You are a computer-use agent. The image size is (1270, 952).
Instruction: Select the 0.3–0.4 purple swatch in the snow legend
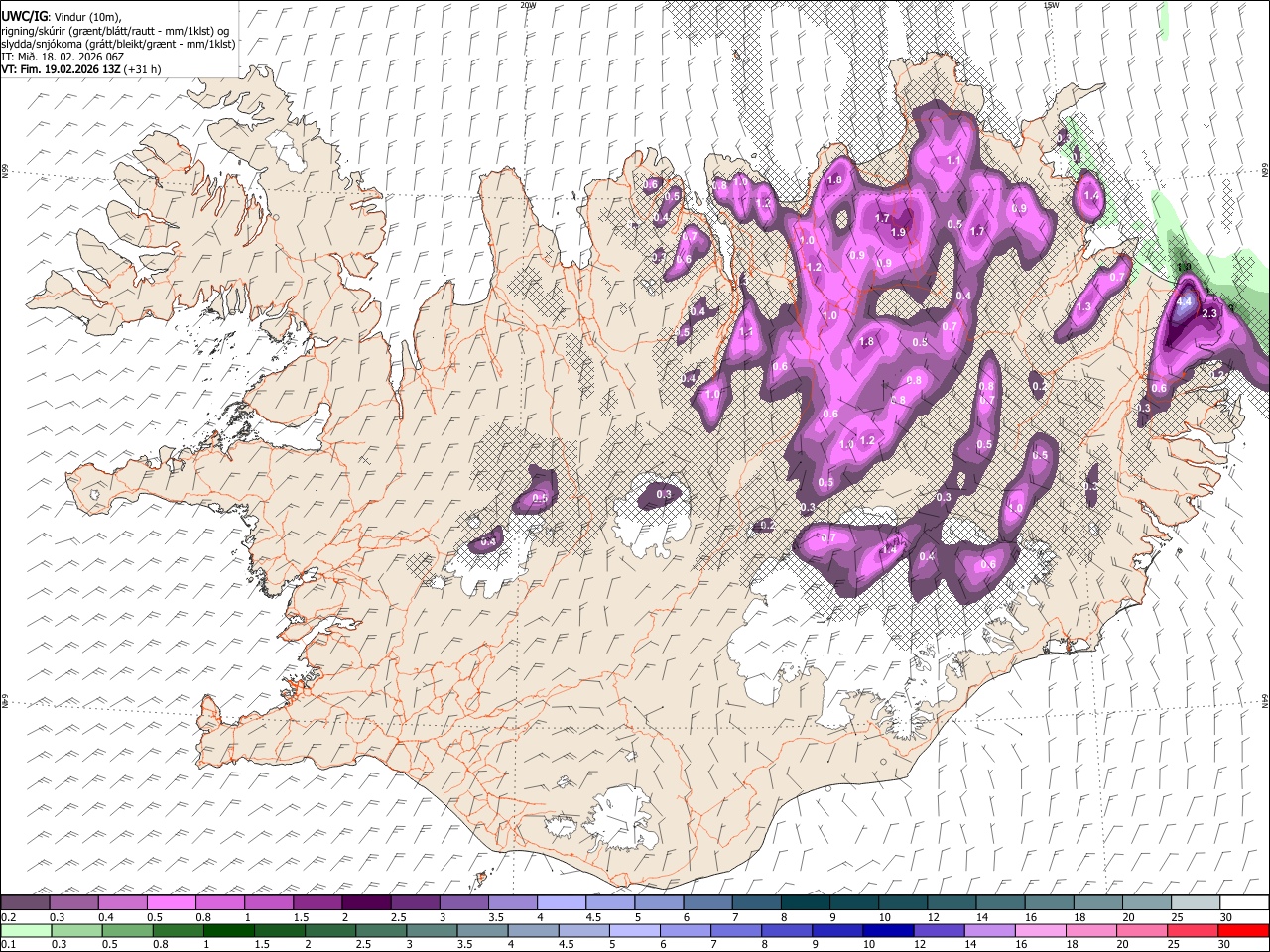click(x=73, y=902)
